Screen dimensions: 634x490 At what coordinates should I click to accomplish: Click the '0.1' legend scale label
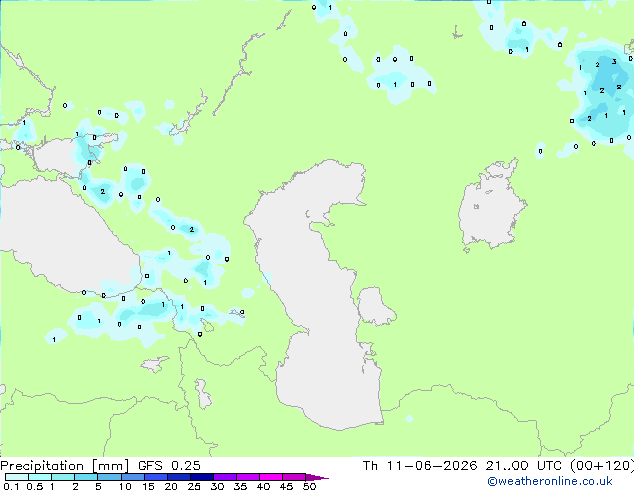pos(12,486)
